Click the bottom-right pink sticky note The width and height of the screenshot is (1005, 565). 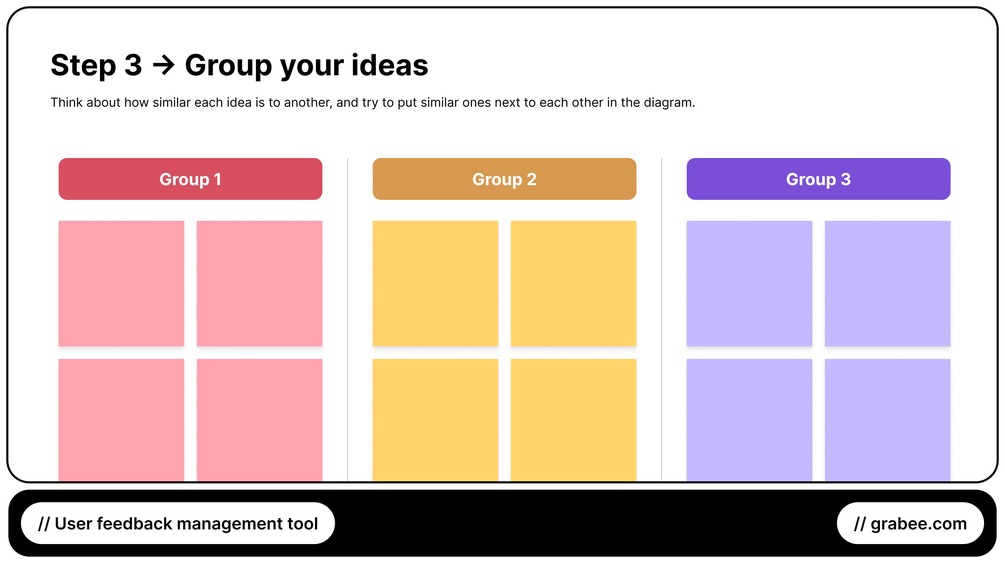click(259, 420)
